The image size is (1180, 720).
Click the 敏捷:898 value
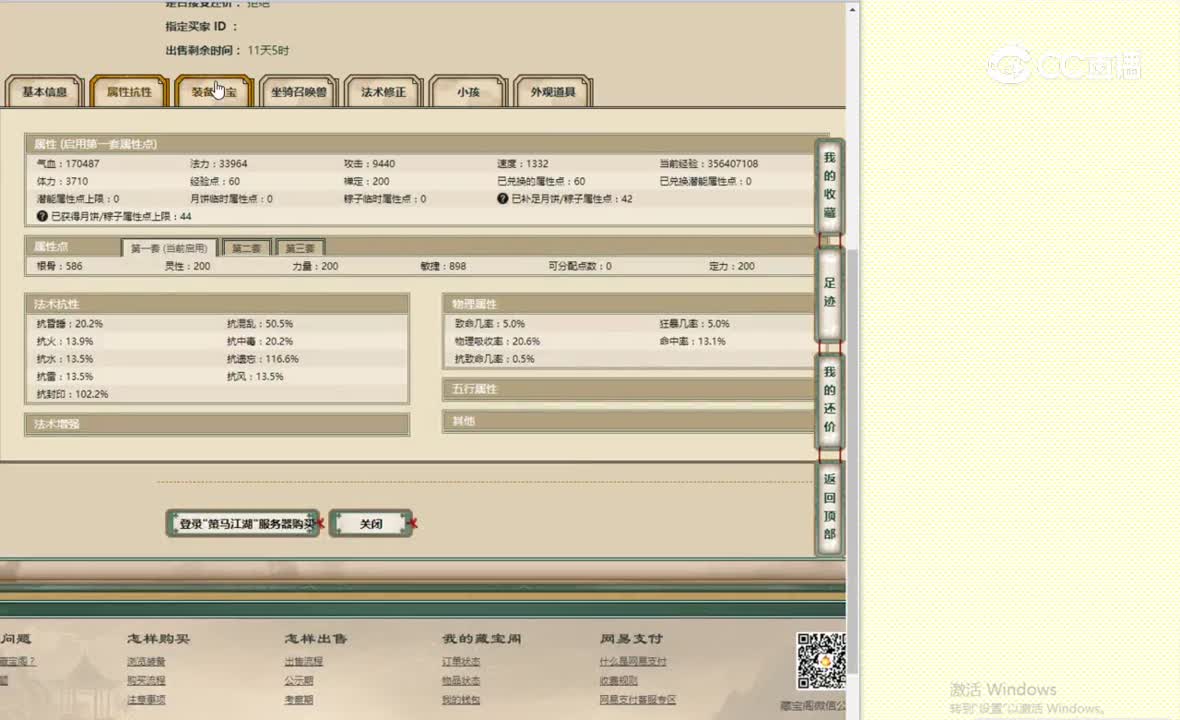pos(443,266)
